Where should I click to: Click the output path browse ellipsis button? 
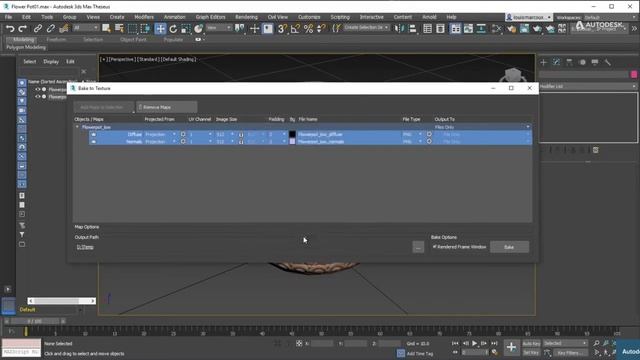[x=418, y=247]
